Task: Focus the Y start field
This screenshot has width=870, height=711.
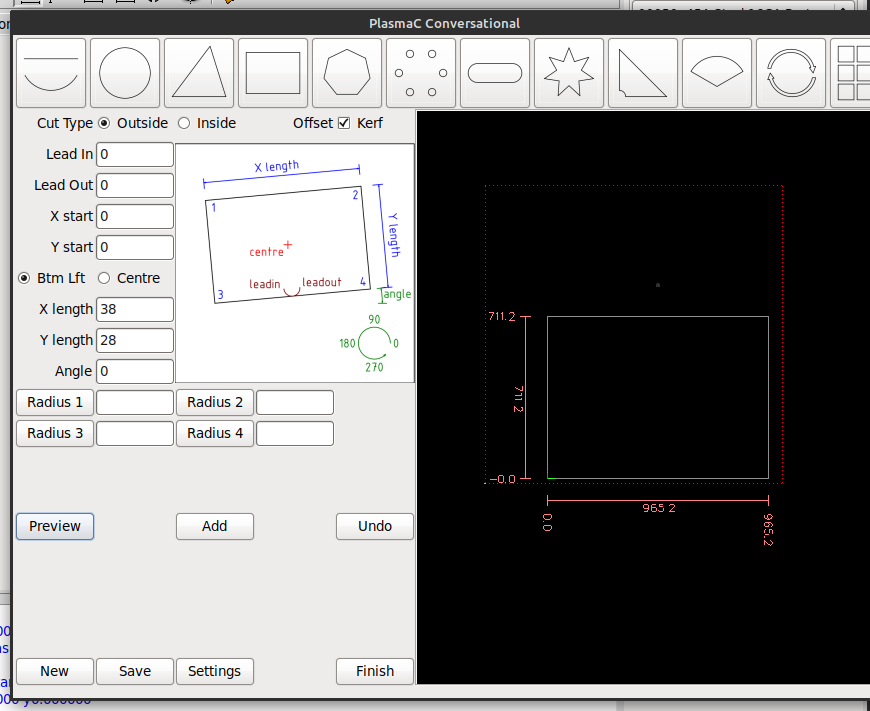Action: [x=135, y=248]
